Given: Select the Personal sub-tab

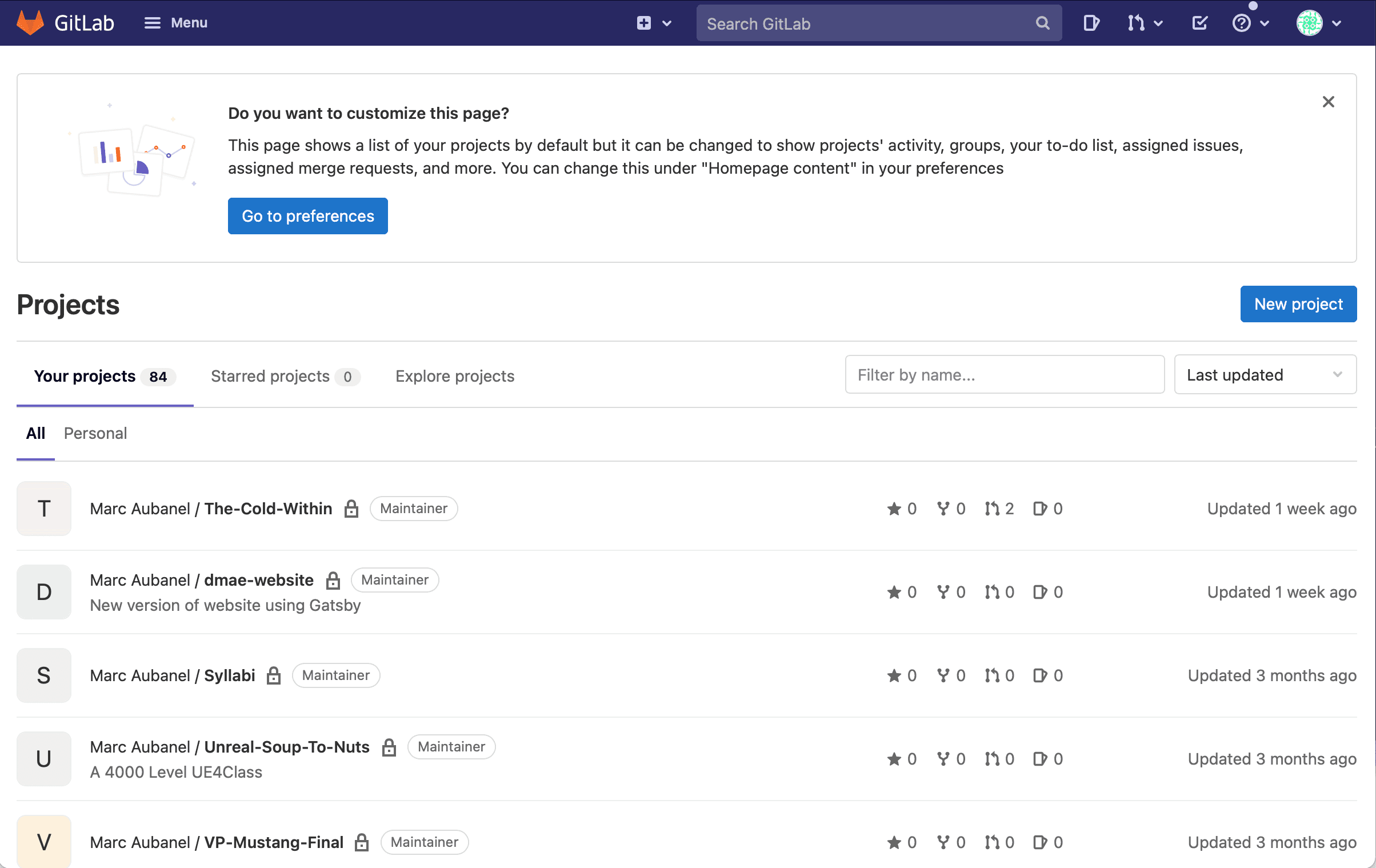Looking at the screenshot, I should coord(95,433).
